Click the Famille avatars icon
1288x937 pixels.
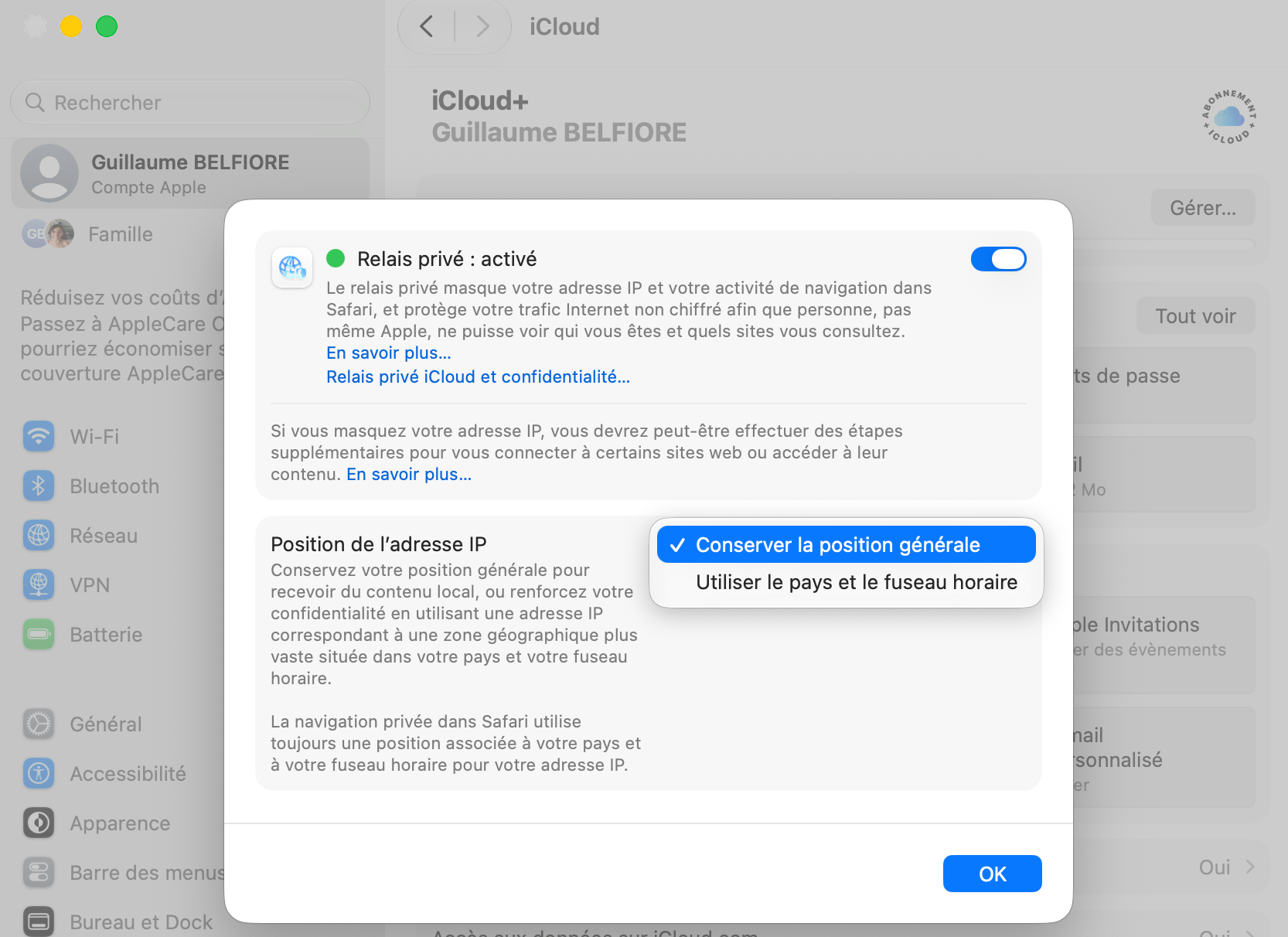click(48, 233)
